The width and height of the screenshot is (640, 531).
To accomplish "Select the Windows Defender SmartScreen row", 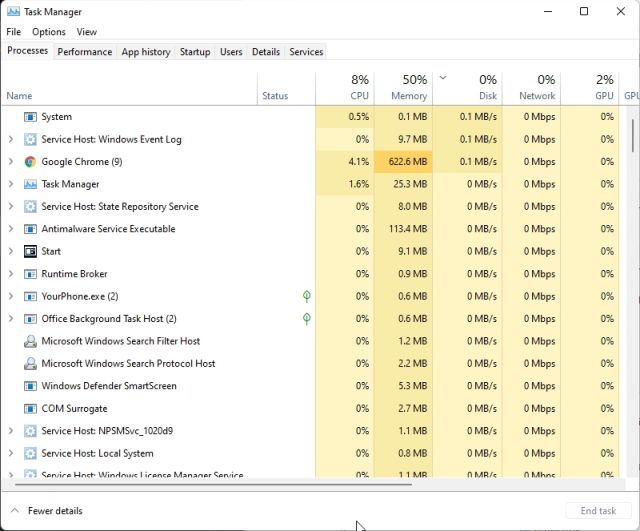I will point(310,386).
